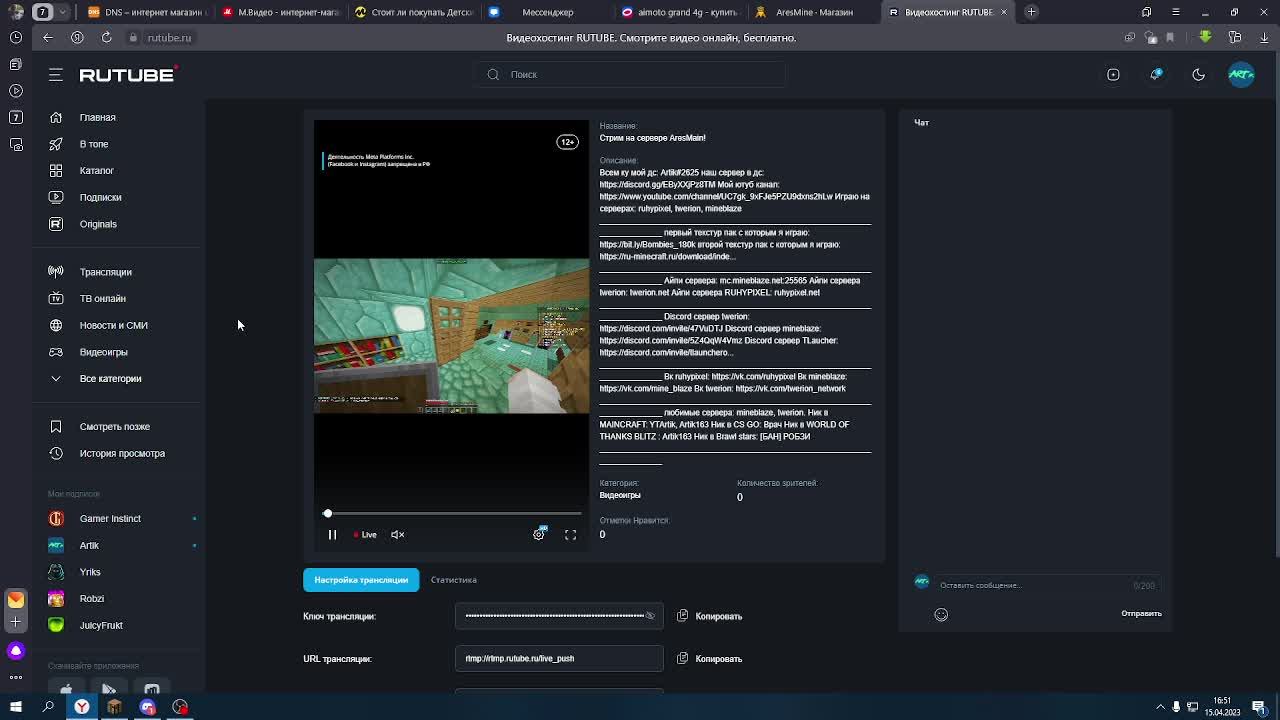Pause the live stream player
This screenshot has height=720, width=1280.
coord(332,535)
